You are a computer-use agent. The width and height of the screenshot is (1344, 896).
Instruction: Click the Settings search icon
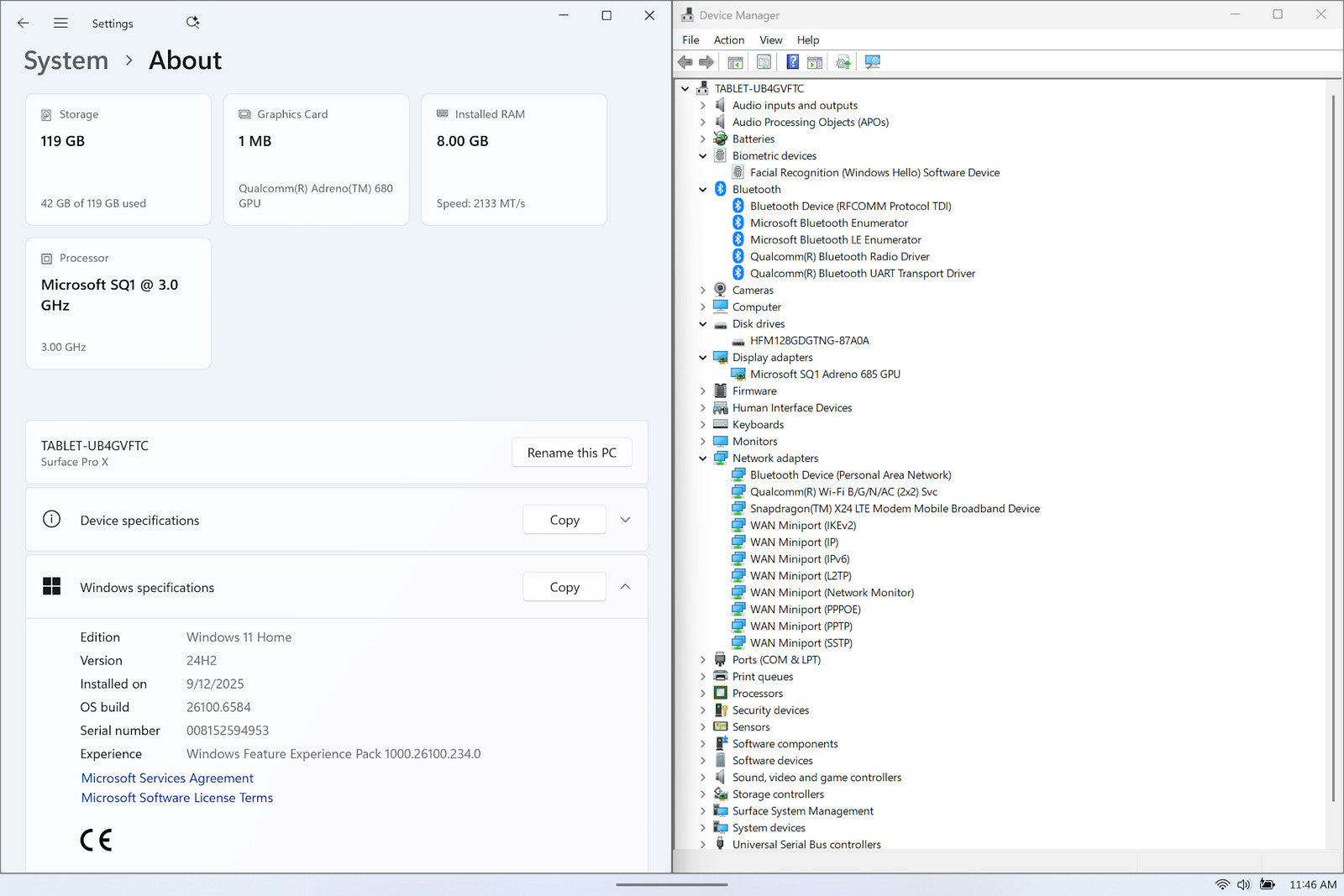coord(193,23)
